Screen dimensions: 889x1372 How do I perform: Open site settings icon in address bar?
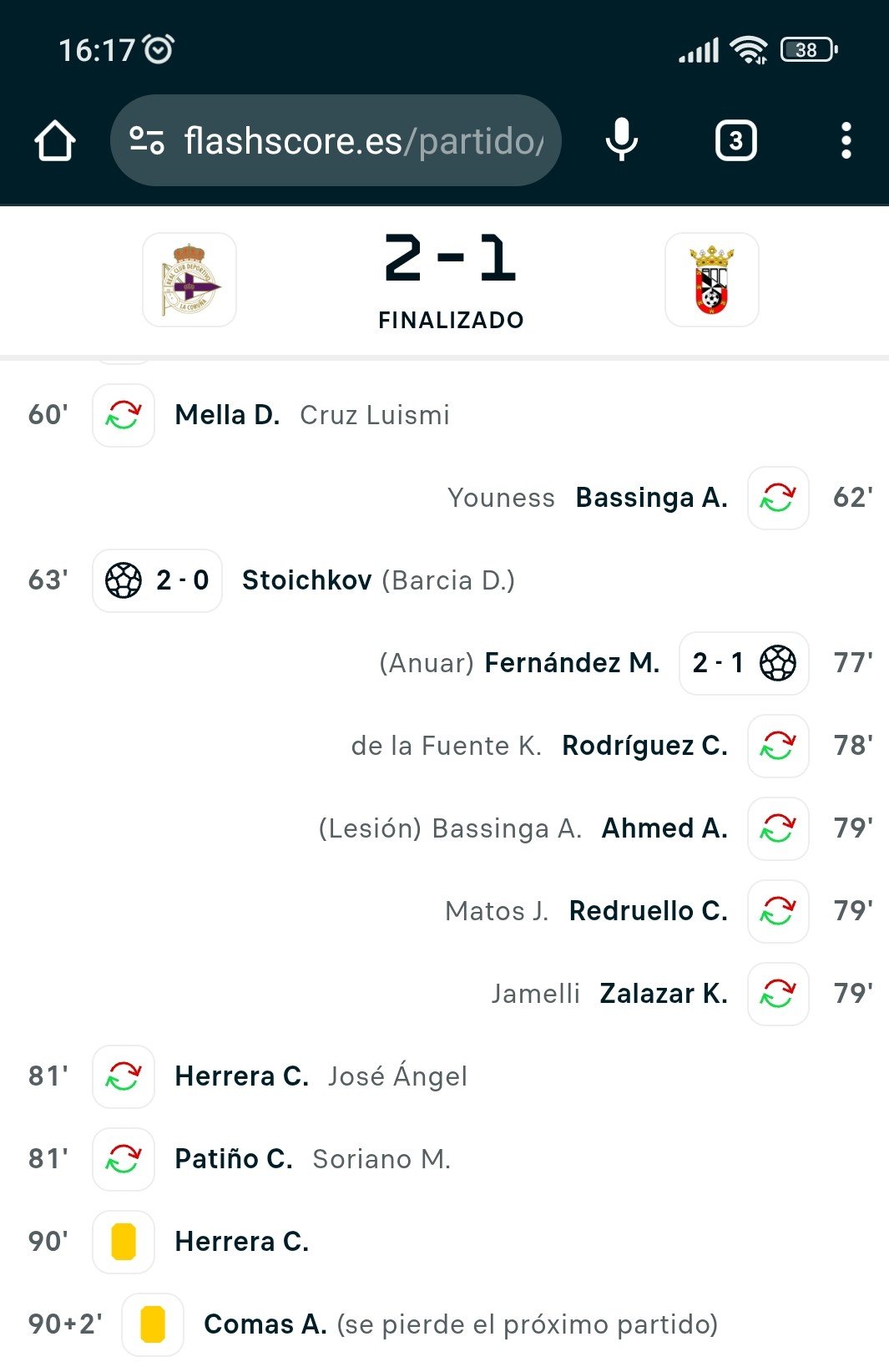click(x=147, y=140)
